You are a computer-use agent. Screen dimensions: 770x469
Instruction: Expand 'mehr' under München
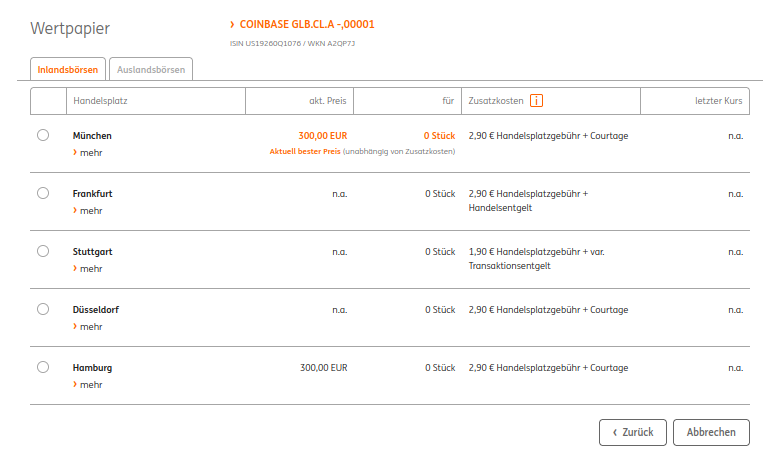[x=88, y=153]
